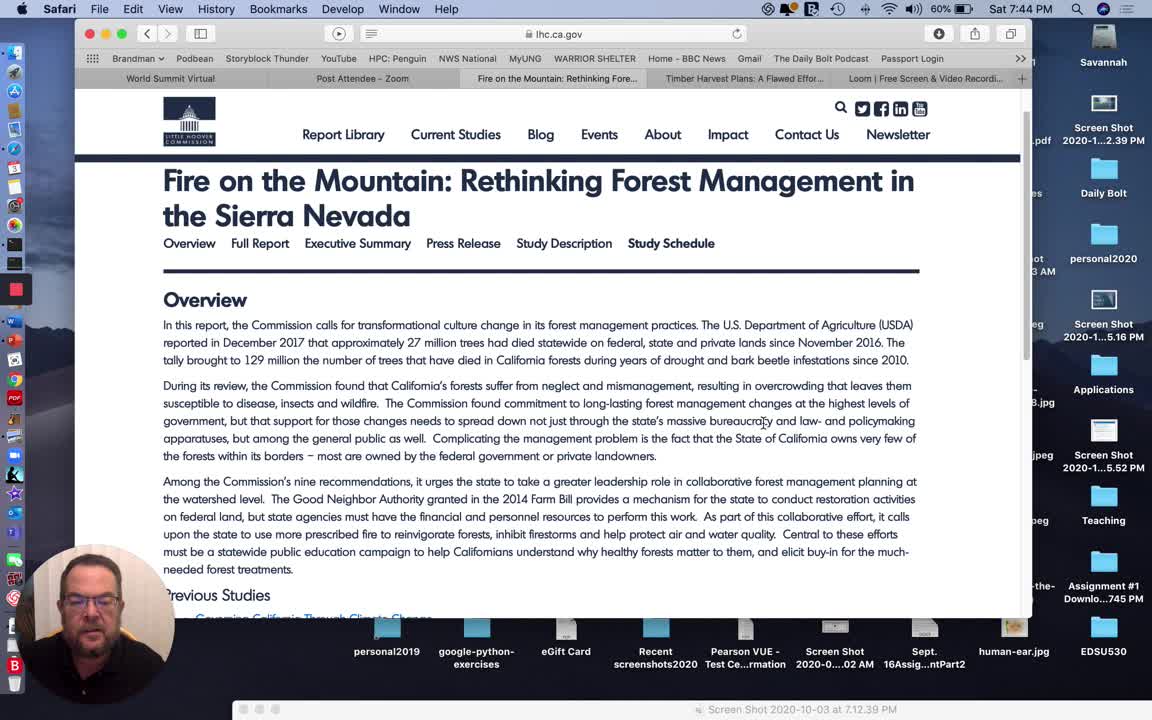Click the Safari back navigation arrow

(147, 34)
